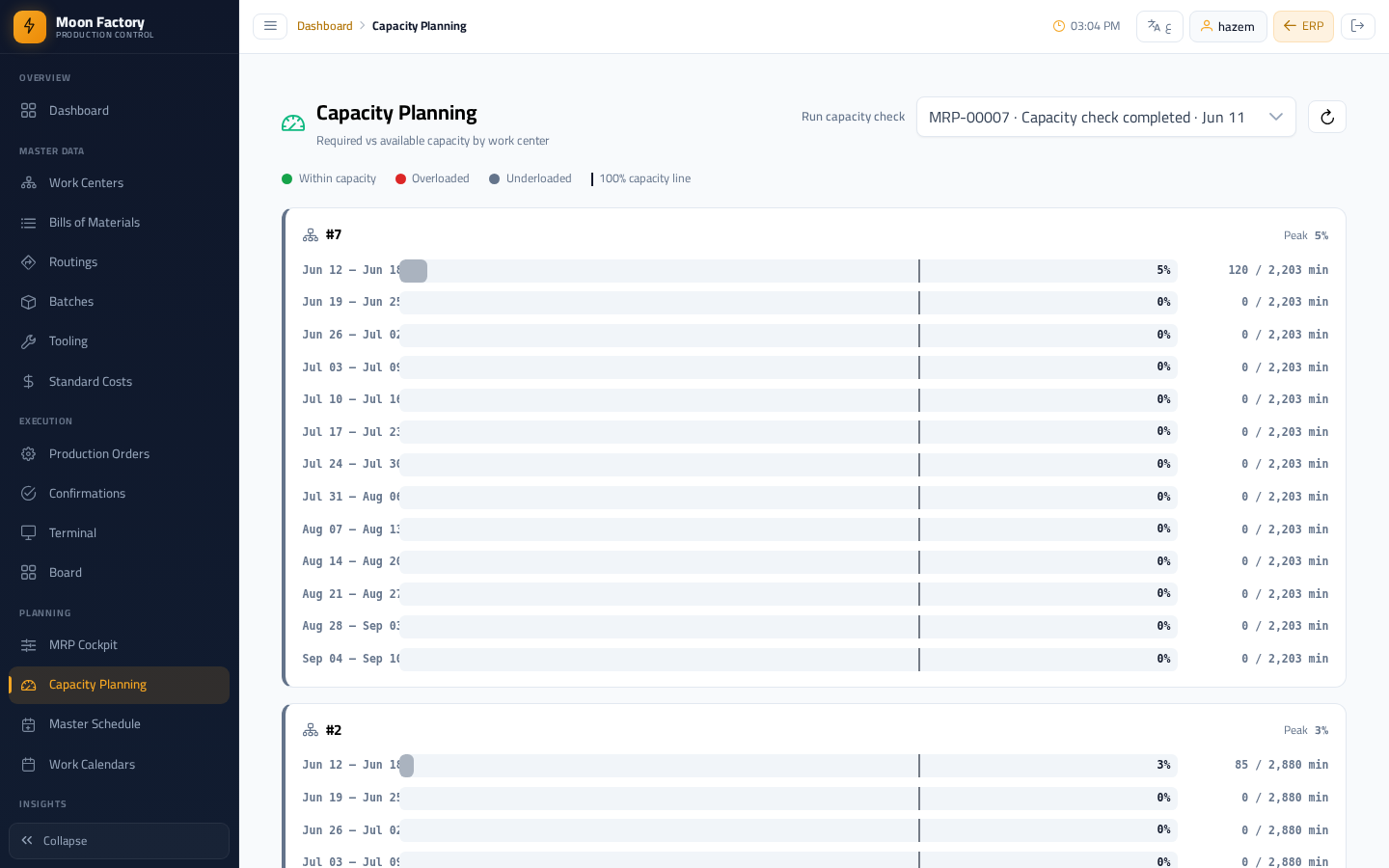Go to Work Centers
The image size is (1389, 868).
(x=120, y=183)
